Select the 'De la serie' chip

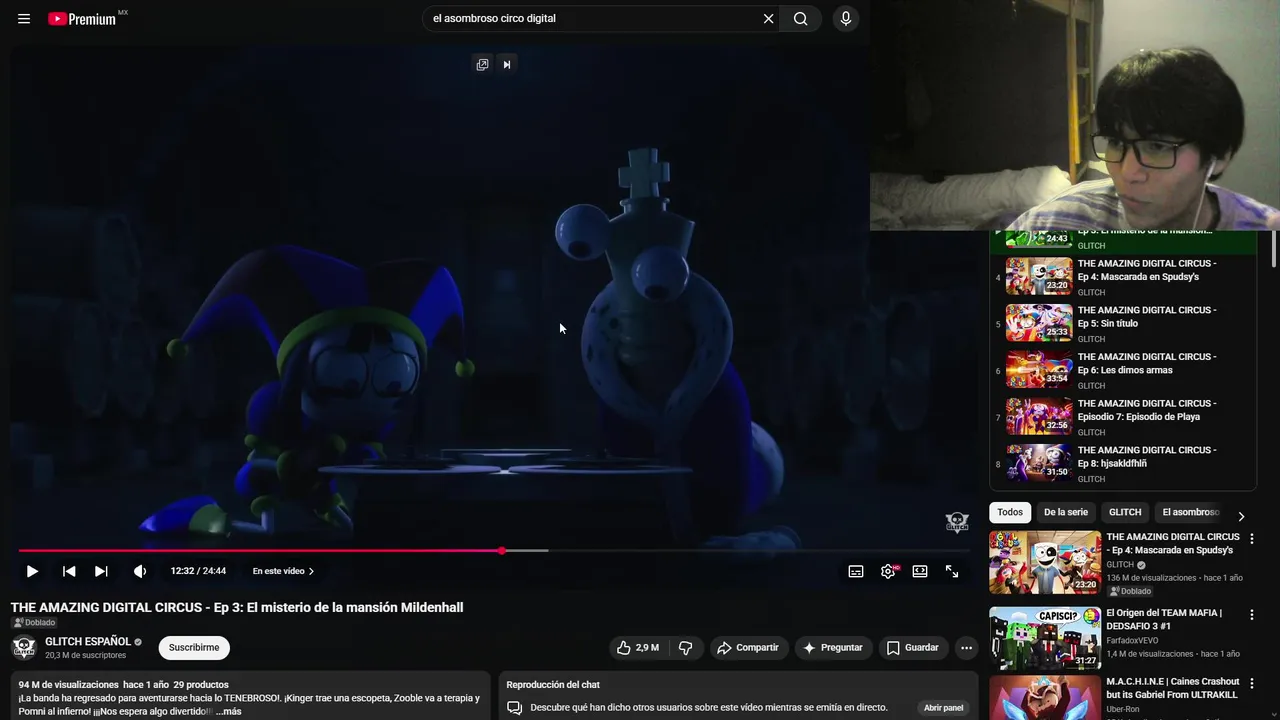(x=1066, y=512)
